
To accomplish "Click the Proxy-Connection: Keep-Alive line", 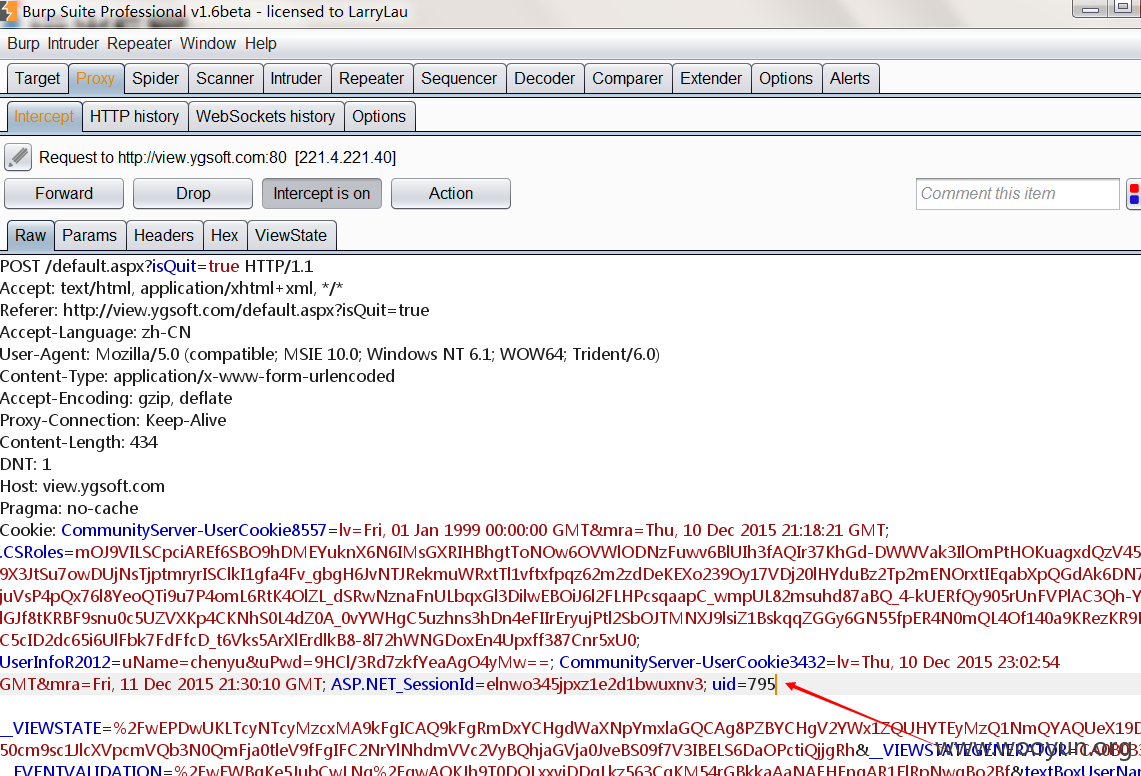I will [113, 420].
